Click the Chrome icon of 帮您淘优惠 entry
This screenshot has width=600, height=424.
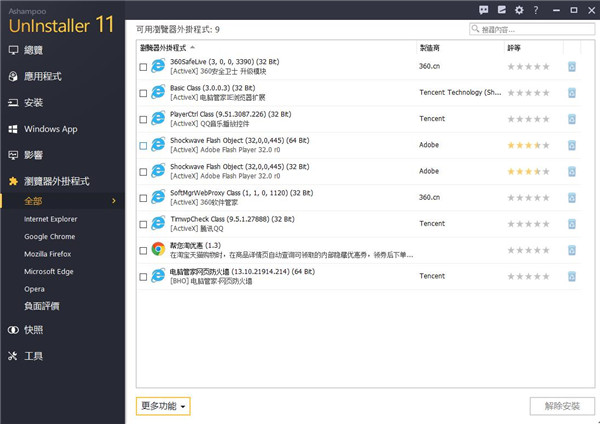click(158, 249)
